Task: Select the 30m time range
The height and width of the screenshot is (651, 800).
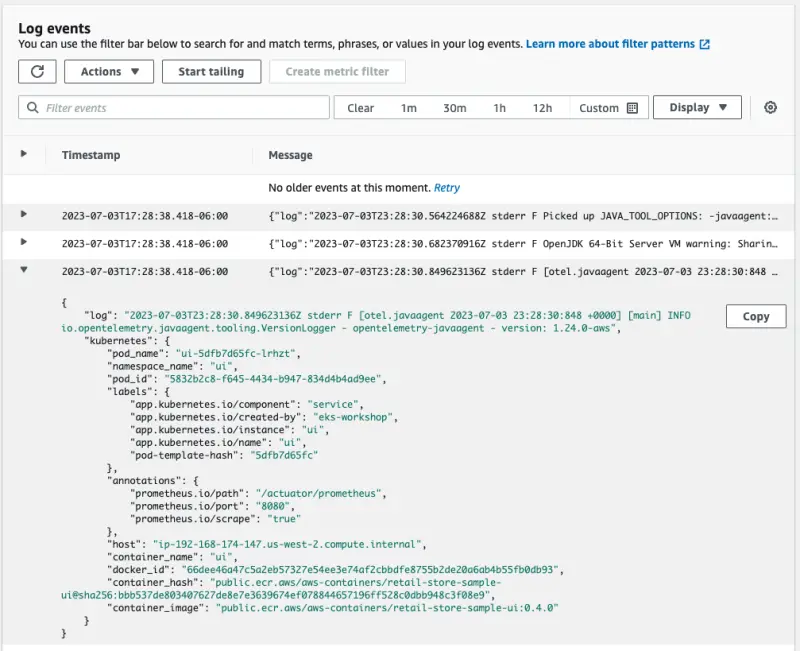Action: pos(454,108)
